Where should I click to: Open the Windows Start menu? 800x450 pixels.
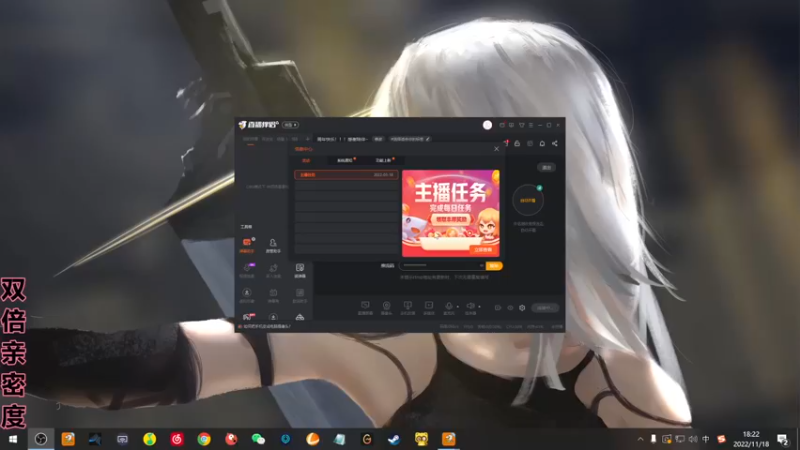point(13,439)
